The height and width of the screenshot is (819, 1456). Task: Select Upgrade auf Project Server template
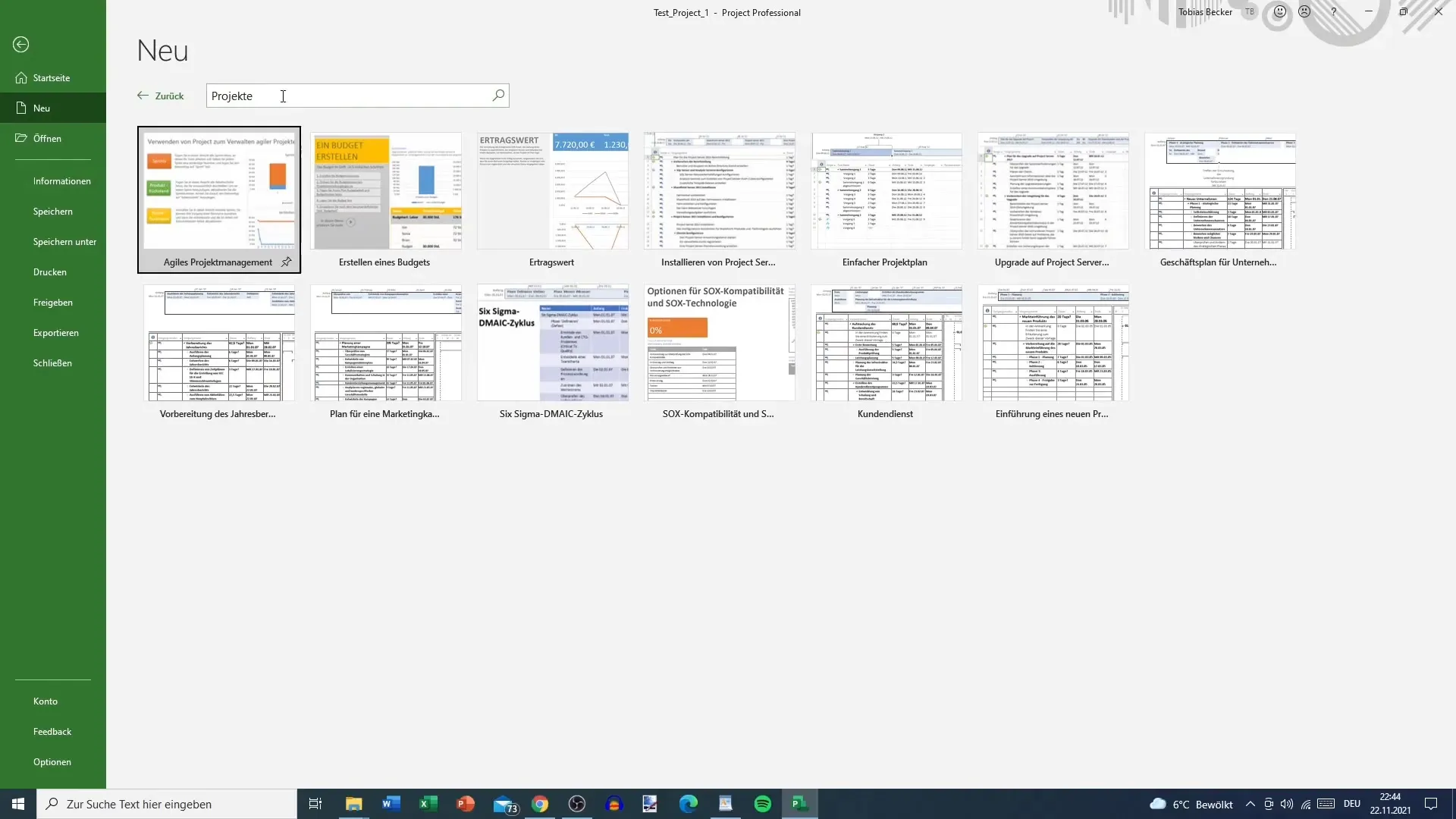[1053, 190]
